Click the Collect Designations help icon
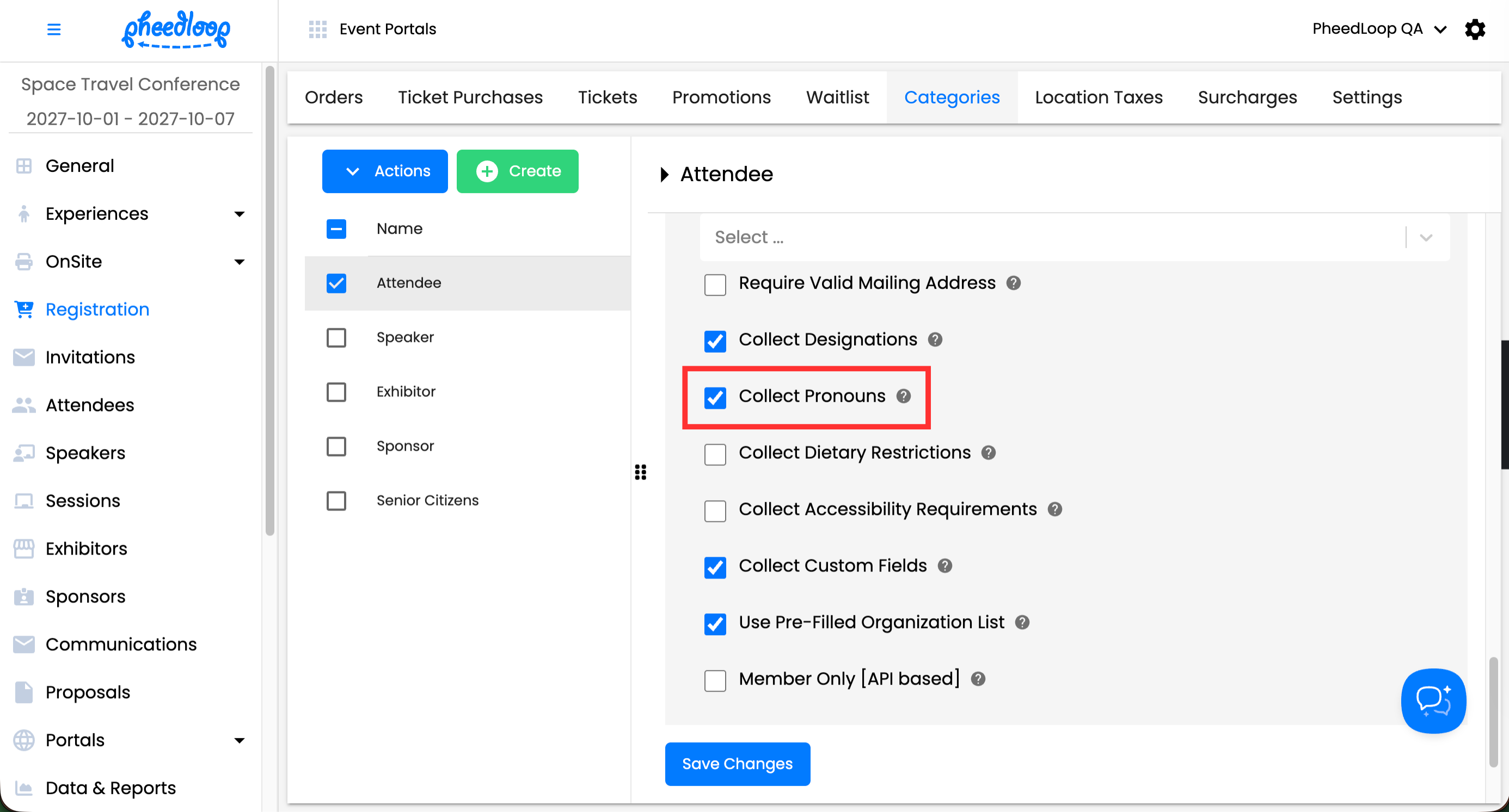Screen dimensions: 1509x812 point(935,340)
